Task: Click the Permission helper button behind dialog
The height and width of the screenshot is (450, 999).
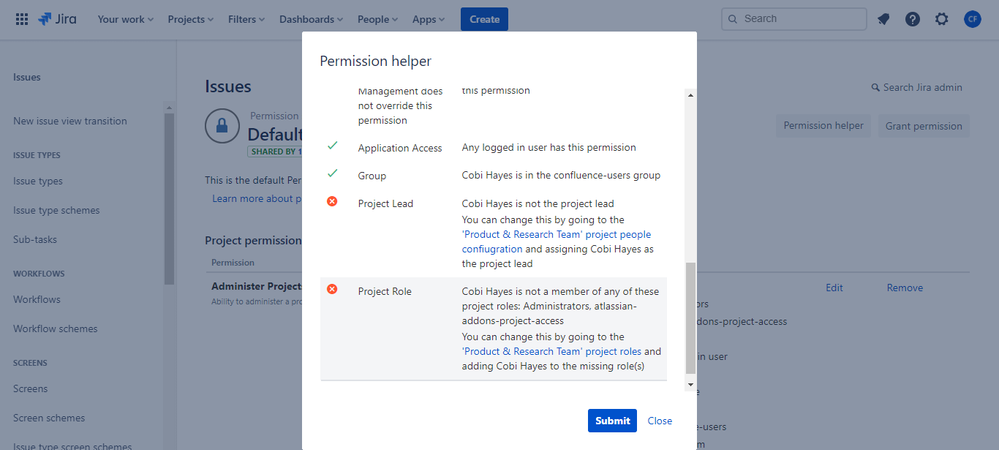Action: click(823, 126)
